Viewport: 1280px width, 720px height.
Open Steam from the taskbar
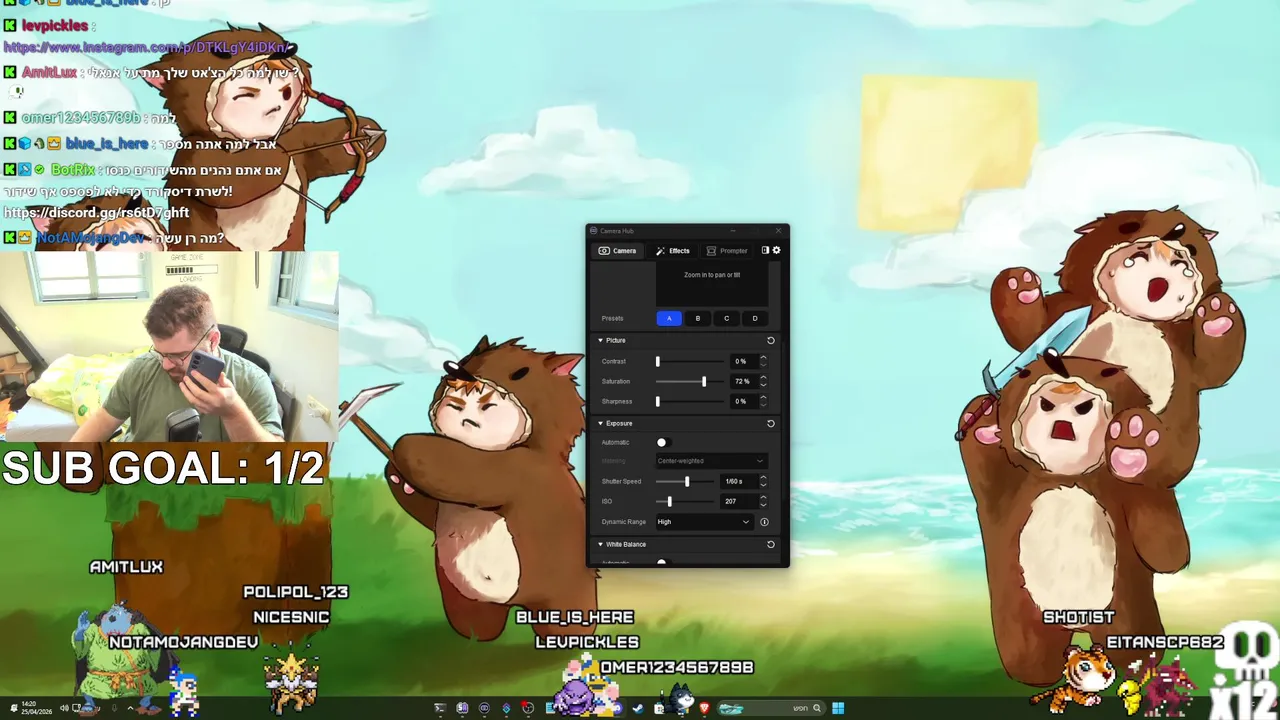click(x=637, y=708)
